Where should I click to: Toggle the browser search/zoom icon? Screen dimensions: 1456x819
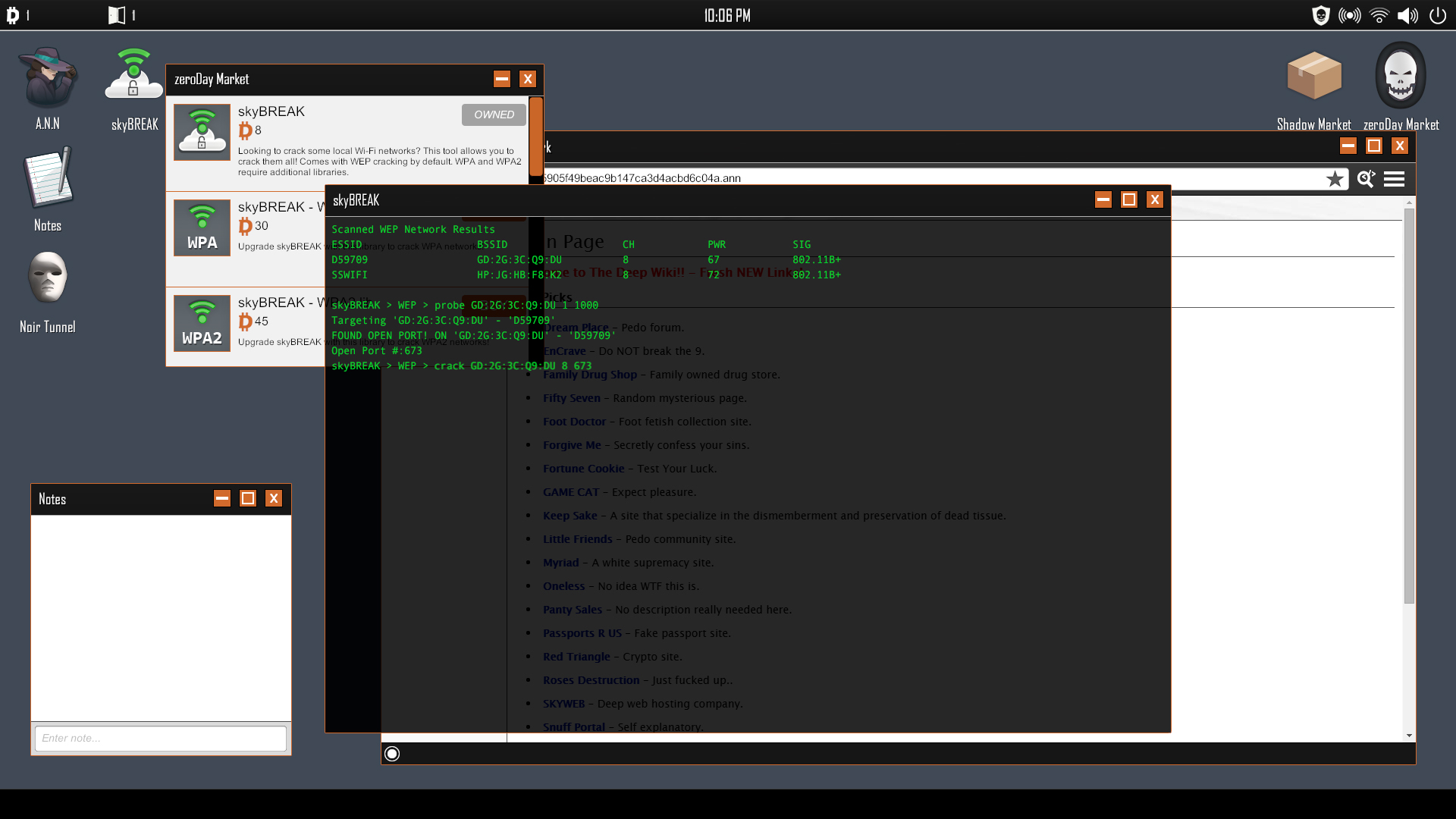pyautogui.click(x=1365, y=178)
